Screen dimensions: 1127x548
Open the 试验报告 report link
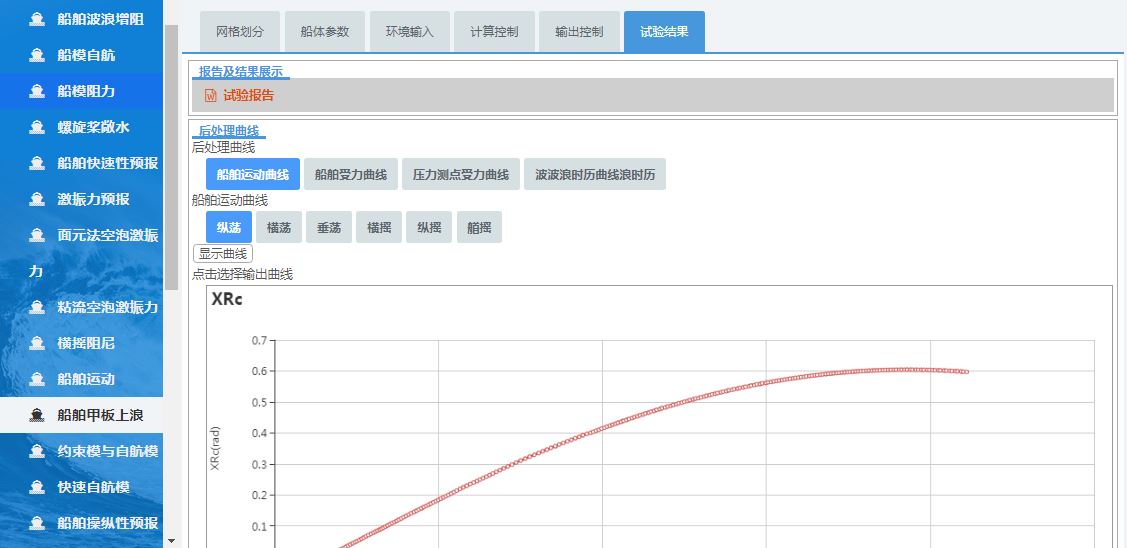[248, 96]
